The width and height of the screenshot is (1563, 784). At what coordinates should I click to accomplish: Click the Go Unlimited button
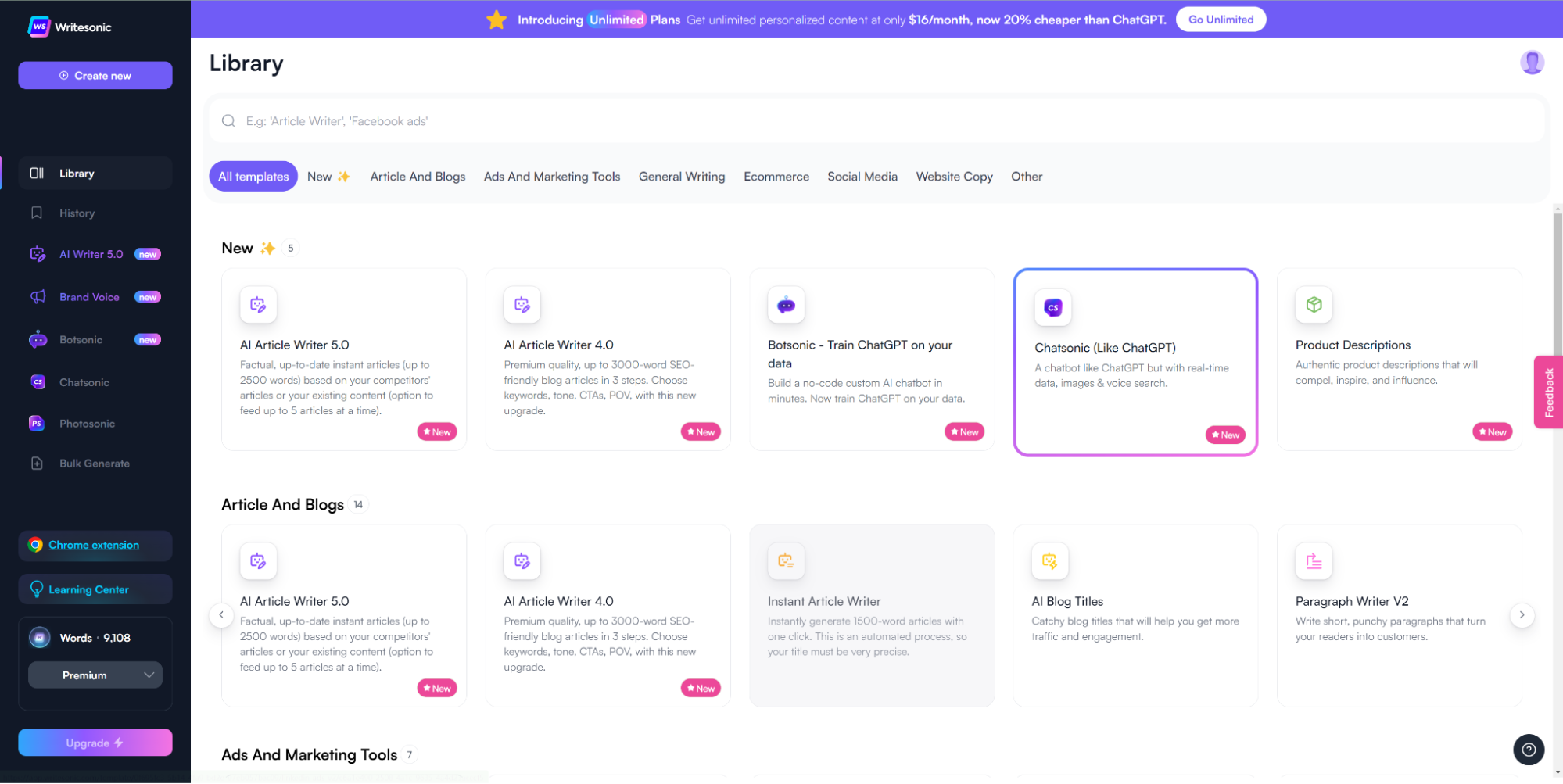[1220, 20]
